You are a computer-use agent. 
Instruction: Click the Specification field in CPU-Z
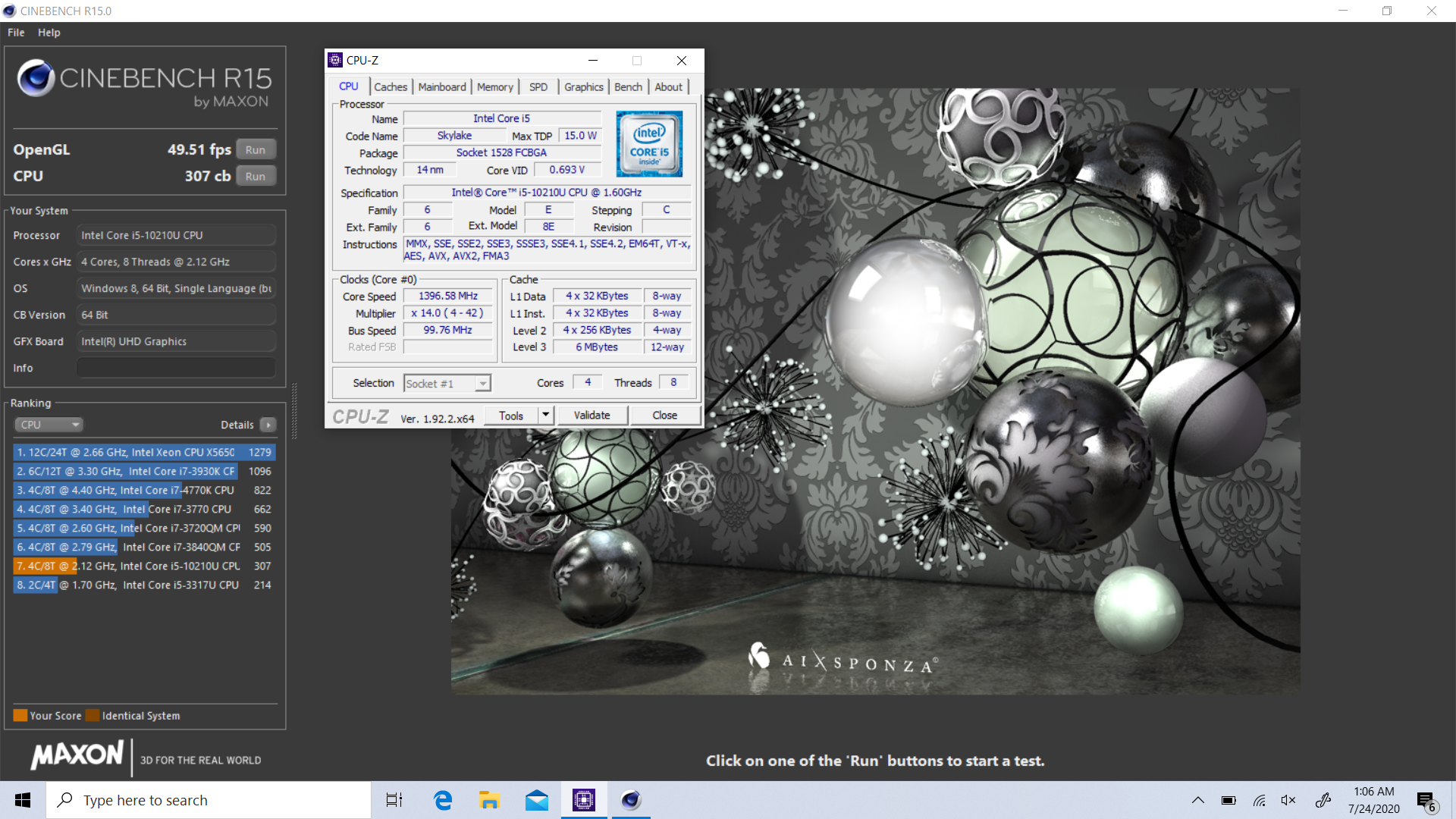click(547, 193)
